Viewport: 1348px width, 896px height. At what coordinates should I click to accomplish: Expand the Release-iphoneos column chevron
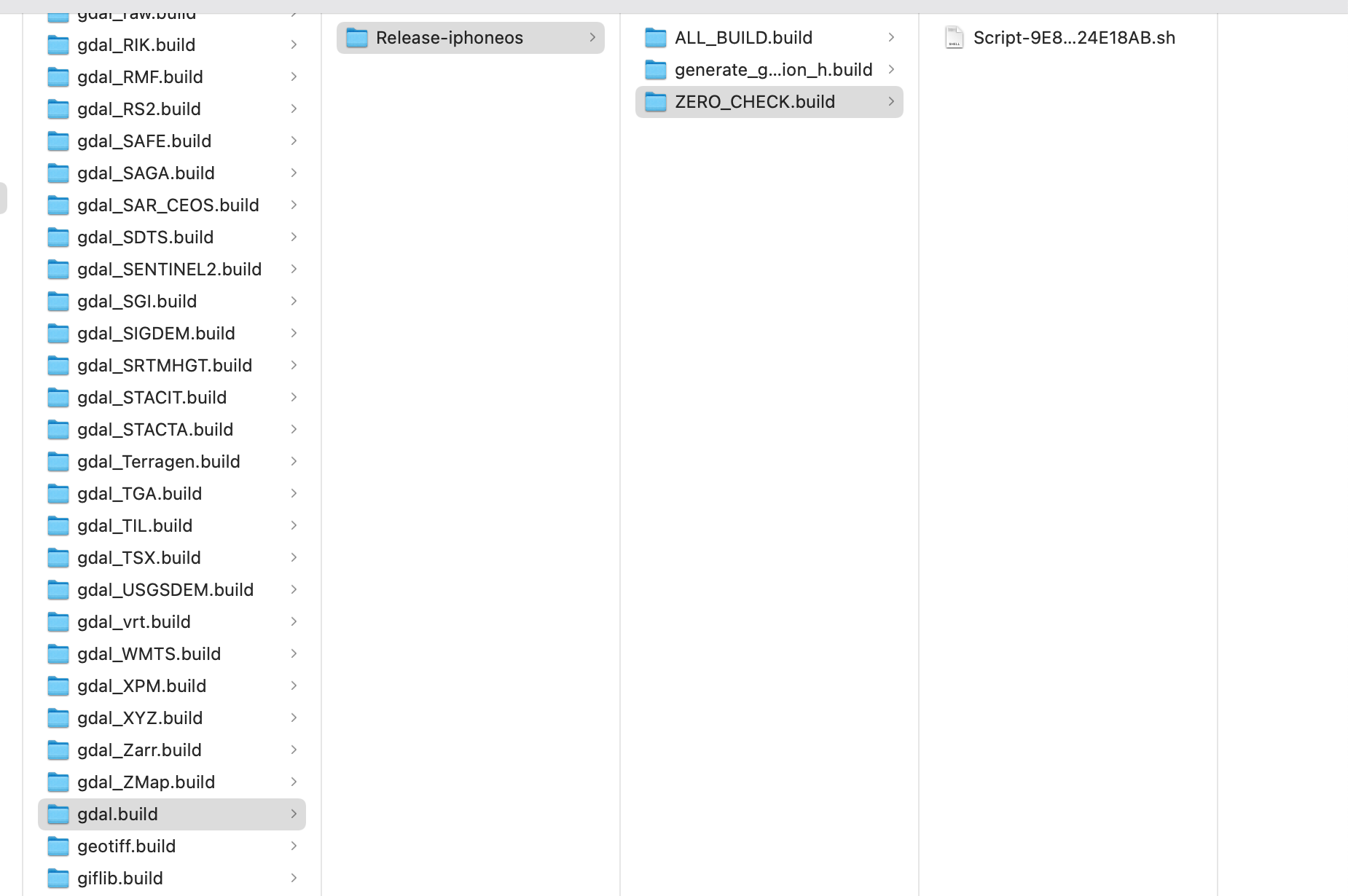pos(592,37)
